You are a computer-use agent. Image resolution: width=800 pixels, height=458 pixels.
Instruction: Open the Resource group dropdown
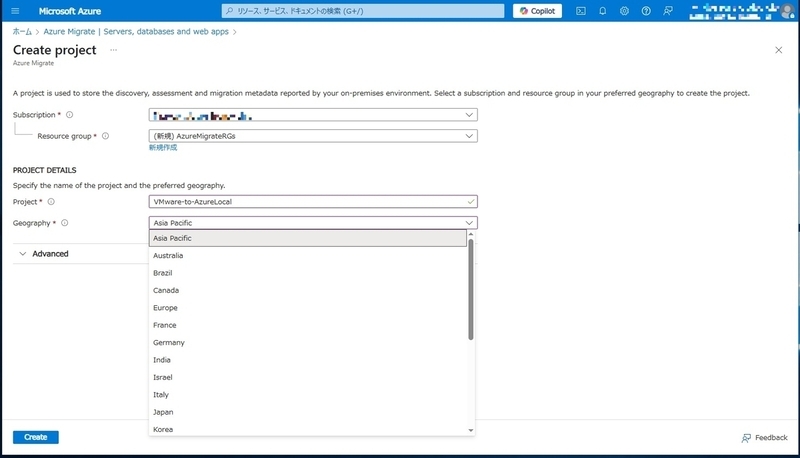point(313,136)
